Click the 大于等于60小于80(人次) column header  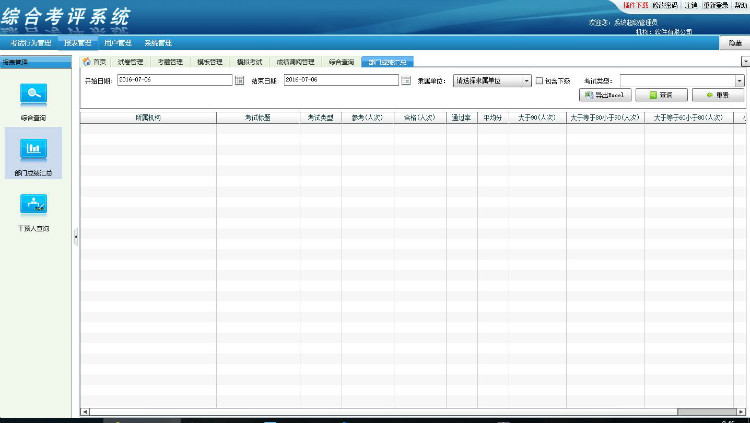[689, 118]
